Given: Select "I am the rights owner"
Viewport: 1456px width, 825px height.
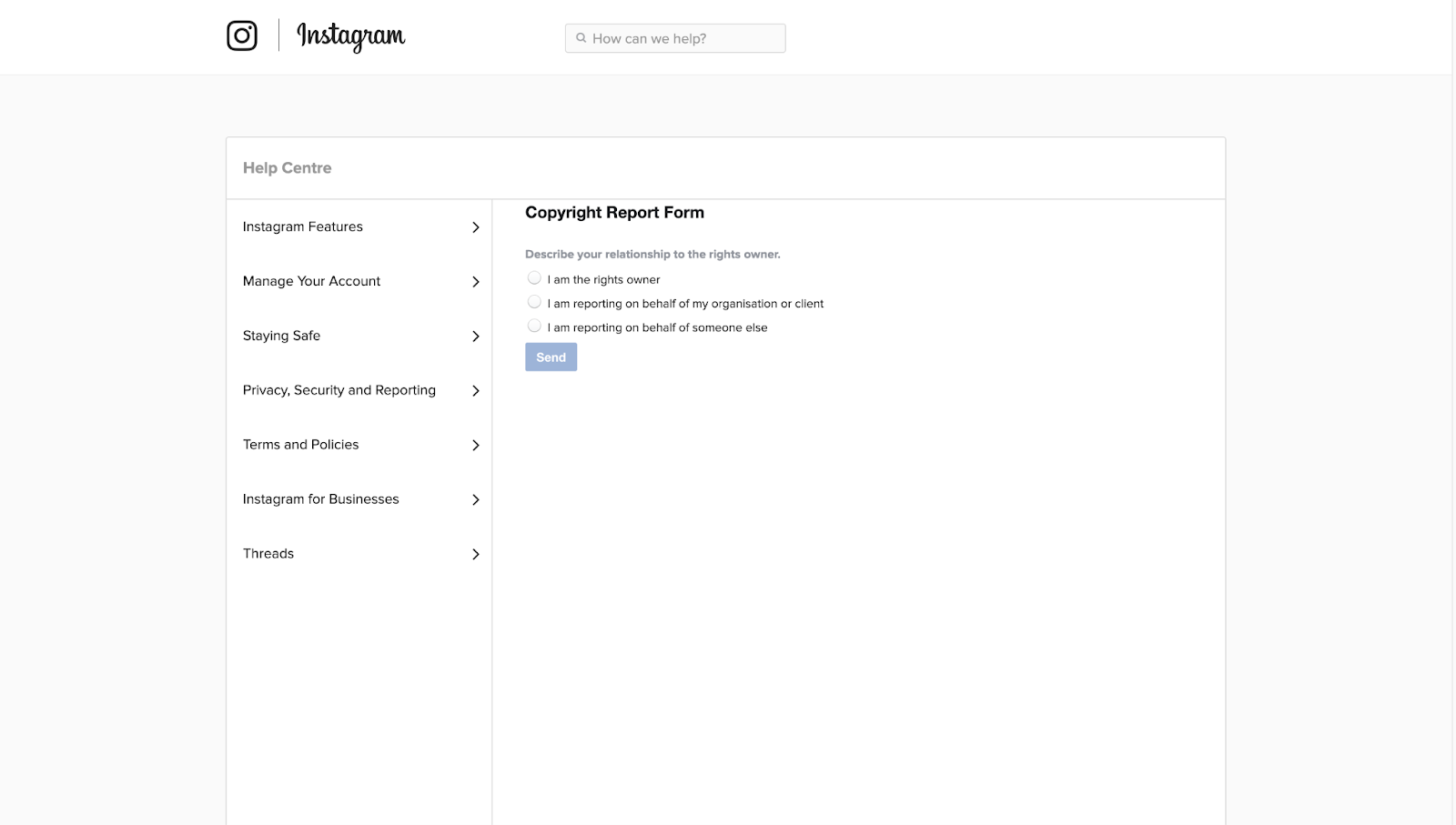Looking at the screenshot, I should [534, 277].
